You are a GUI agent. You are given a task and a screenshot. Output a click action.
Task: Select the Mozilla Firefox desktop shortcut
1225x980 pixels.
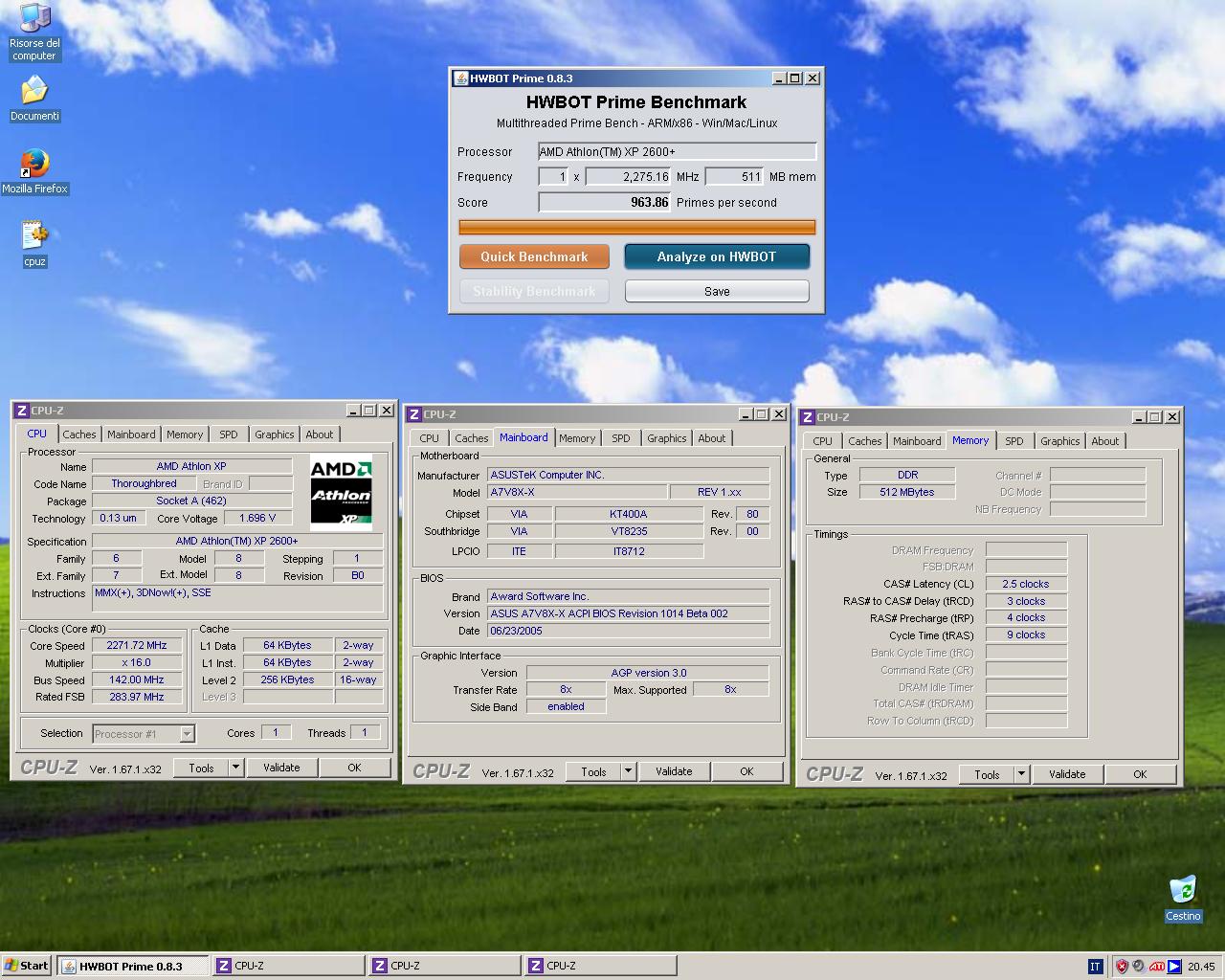pos(34,171)
